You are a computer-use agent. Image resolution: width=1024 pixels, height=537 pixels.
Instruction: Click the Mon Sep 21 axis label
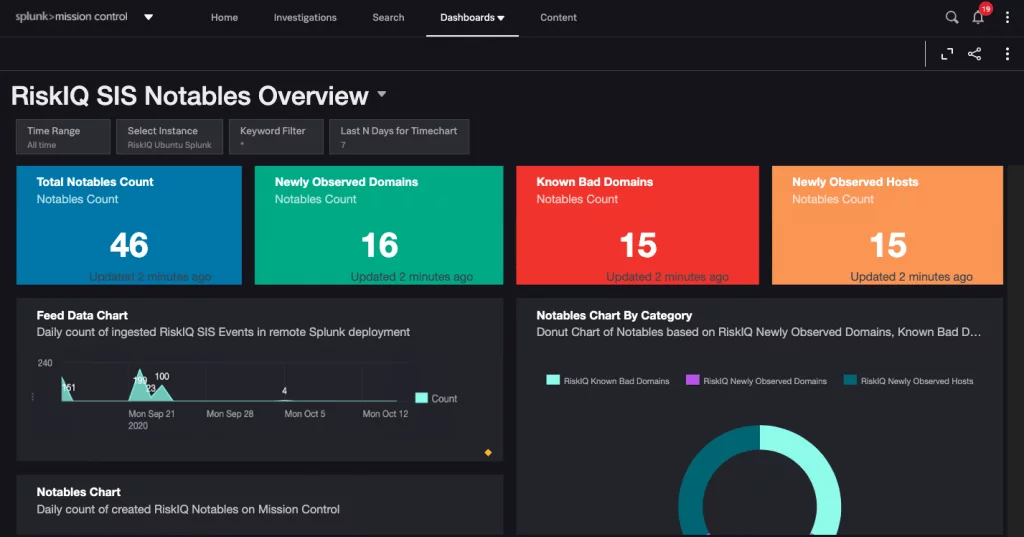[x=152, y=414]
